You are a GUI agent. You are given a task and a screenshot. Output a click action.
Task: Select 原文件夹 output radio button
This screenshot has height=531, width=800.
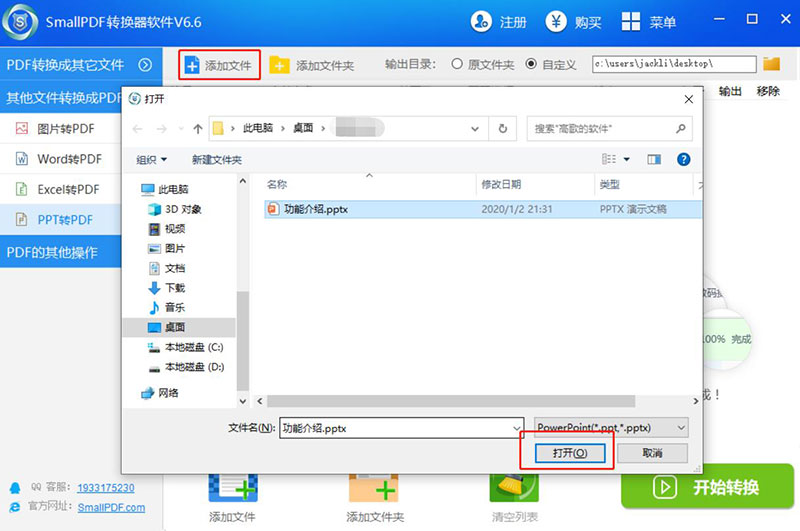(457, 64)
